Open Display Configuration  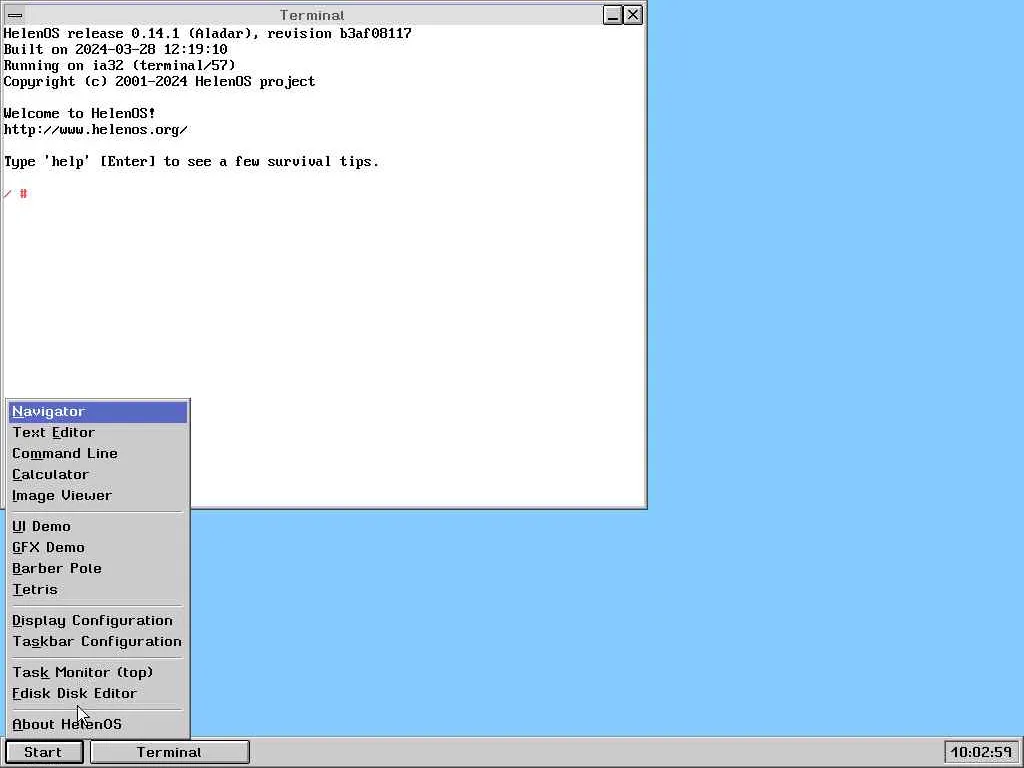(98, 620)
